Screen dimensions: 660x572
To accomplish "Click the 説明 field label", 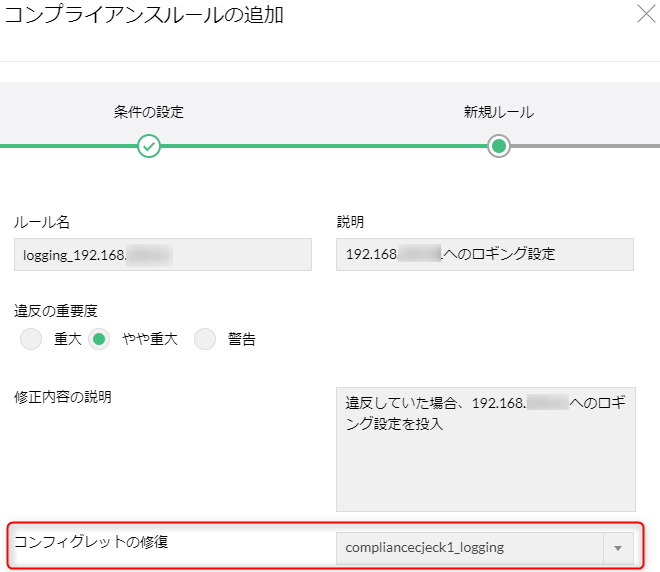I will coord(350,222).
